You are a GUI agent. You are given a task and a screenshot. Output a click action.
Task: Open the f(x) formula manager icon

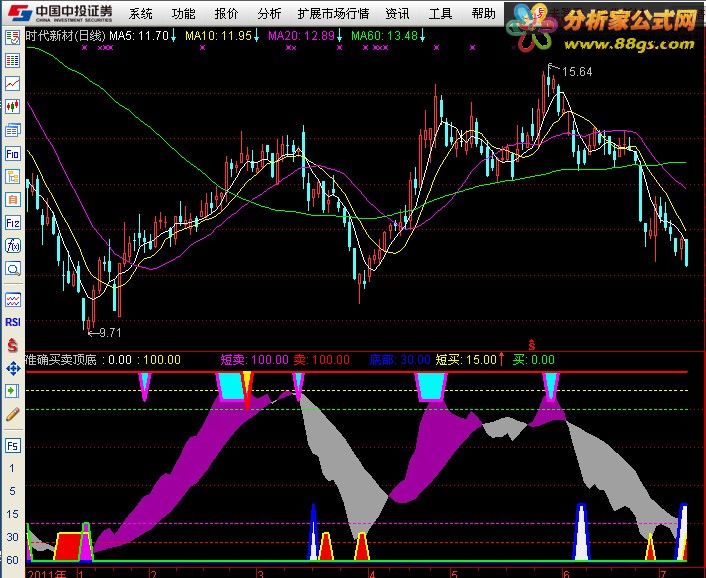(x=13, y=246)
